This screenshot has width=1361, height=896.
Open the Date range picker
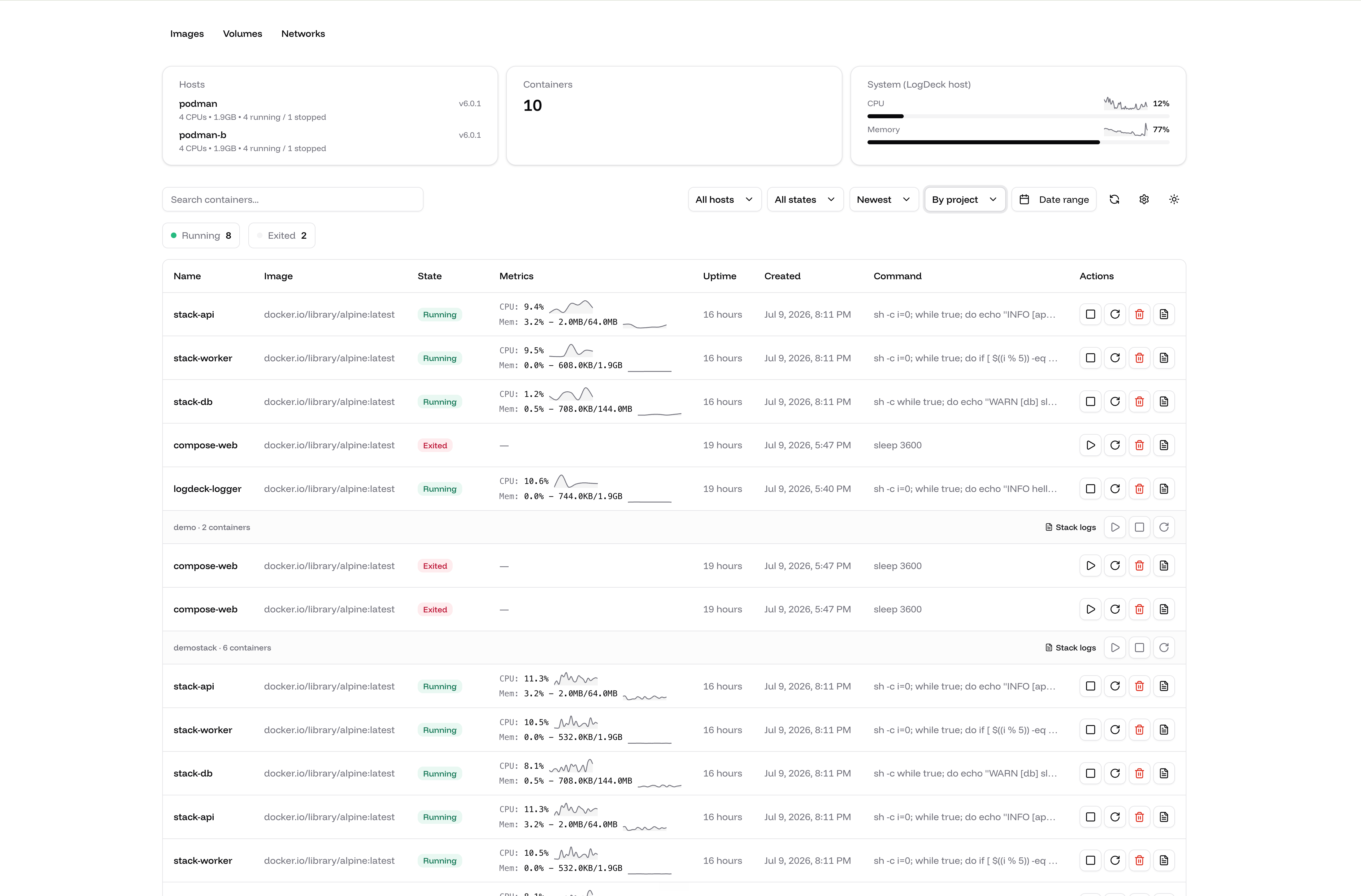[x=1053, y=200]
